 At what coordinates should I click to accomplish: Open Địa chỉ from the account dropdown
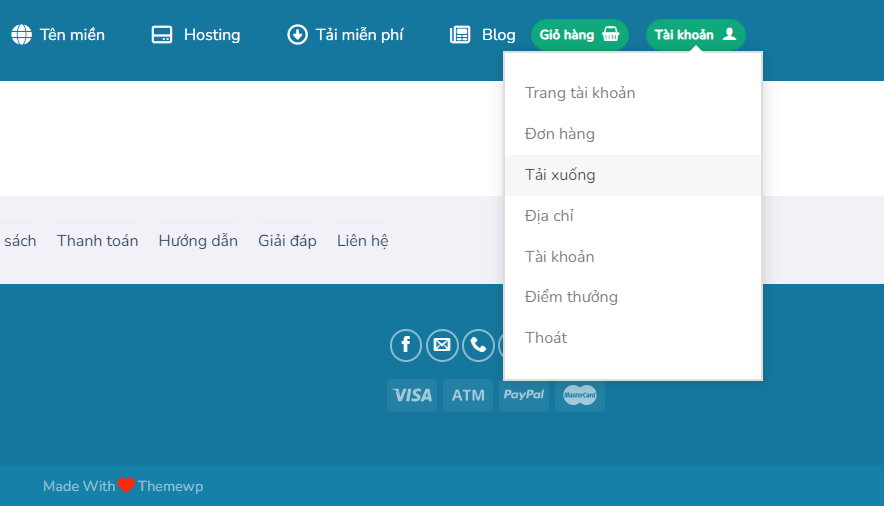pos(549,216)
